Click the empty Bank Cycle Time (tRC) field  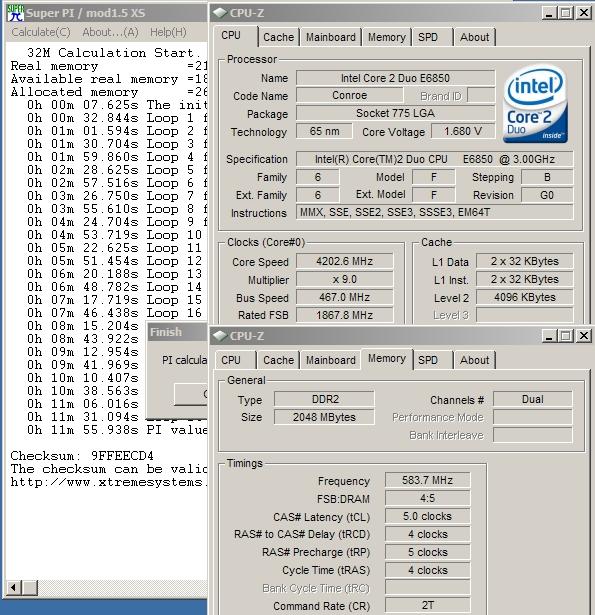point(428,588)
